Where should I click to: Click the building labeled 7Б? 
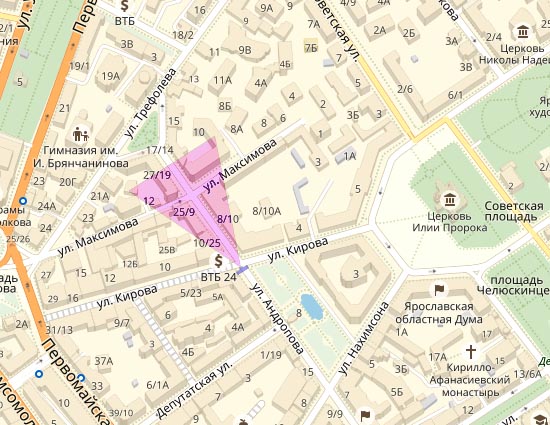point(311,46)
